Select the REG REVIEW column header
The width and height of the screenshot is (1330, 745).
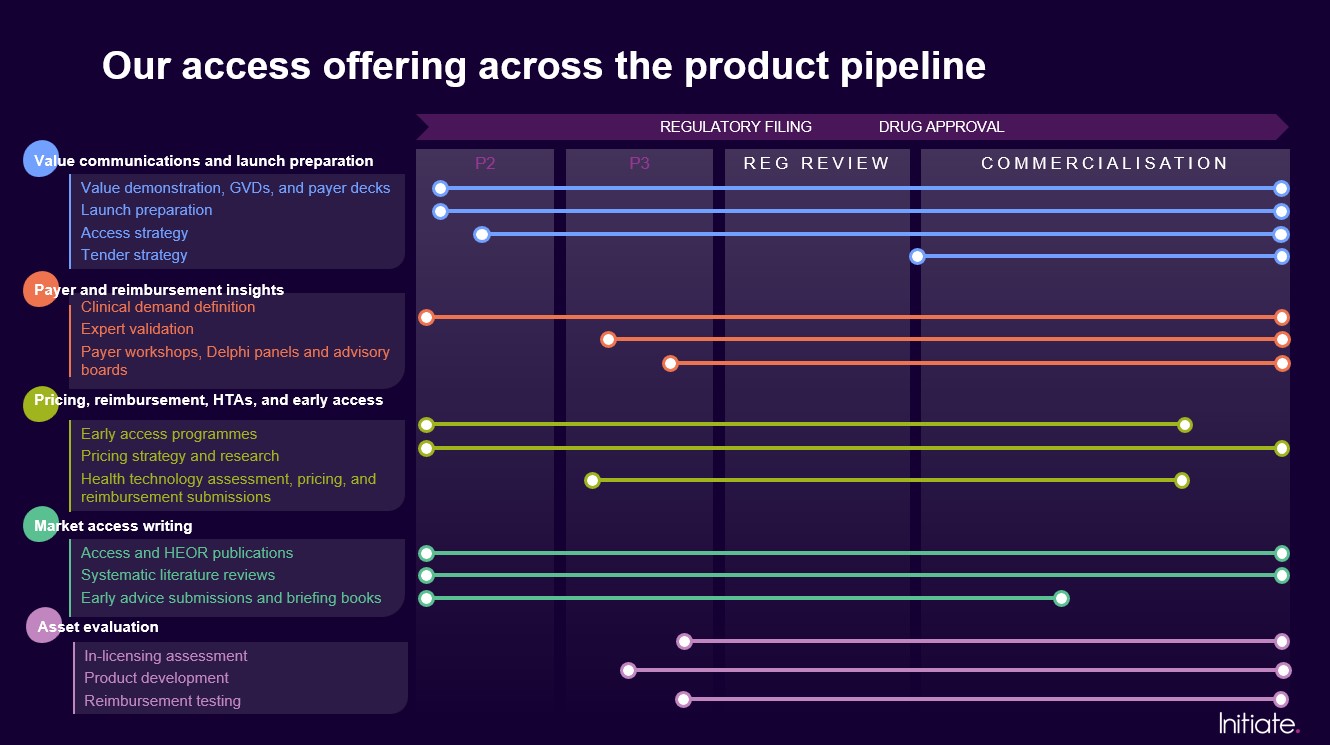coord(816,163)
